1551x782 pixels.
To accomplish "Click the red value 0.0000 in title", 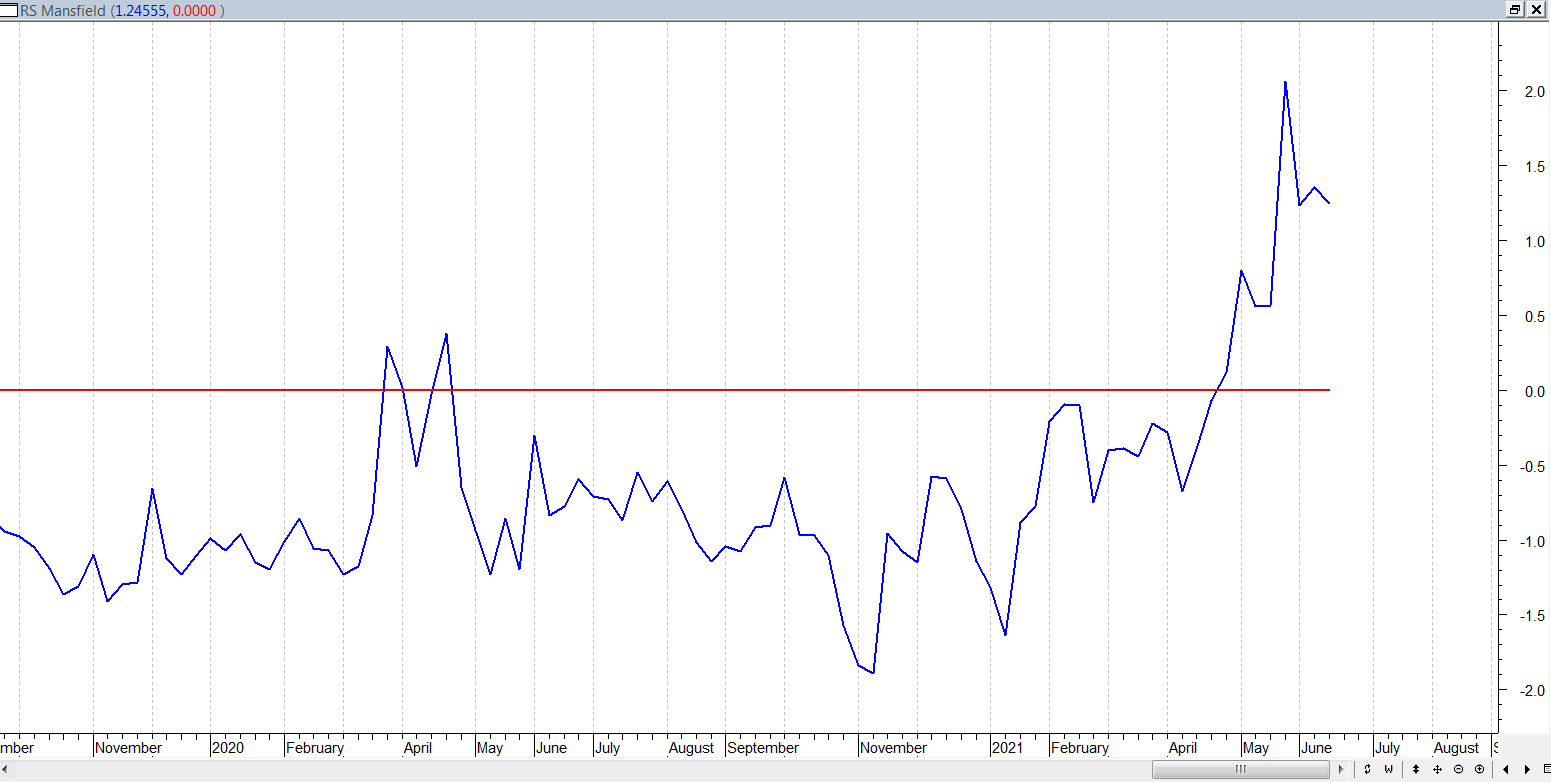I will click(x=193, y=10).
